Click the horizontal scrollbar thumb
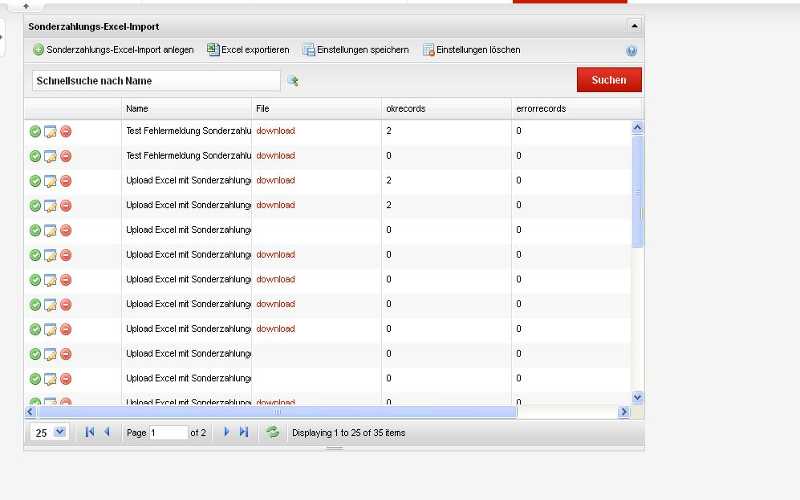Image resolution: width=800 pixels, height=500 pixels. tap(277, 412)
